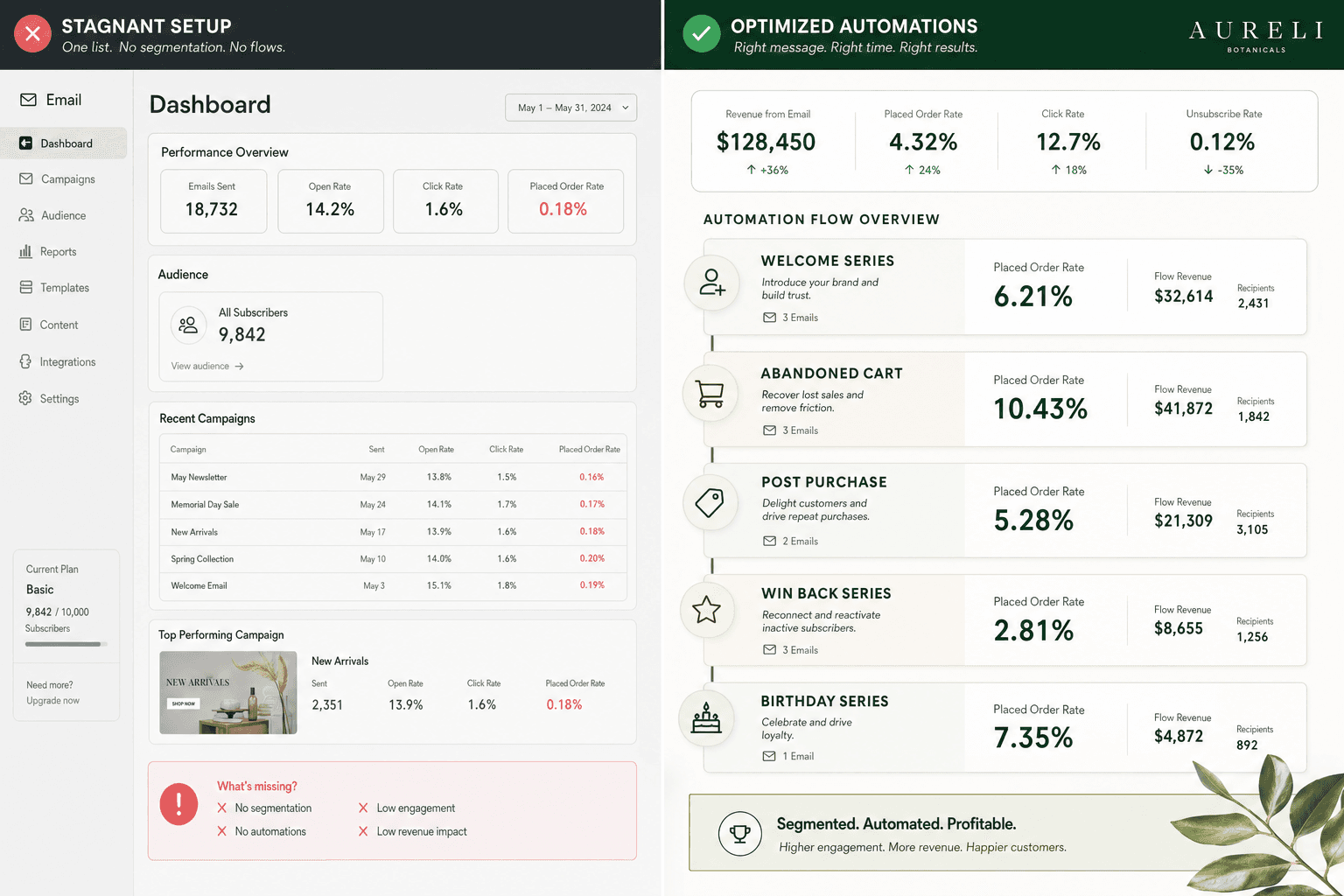Click the trophy icon in bottom banner

(x=740, y=833)
